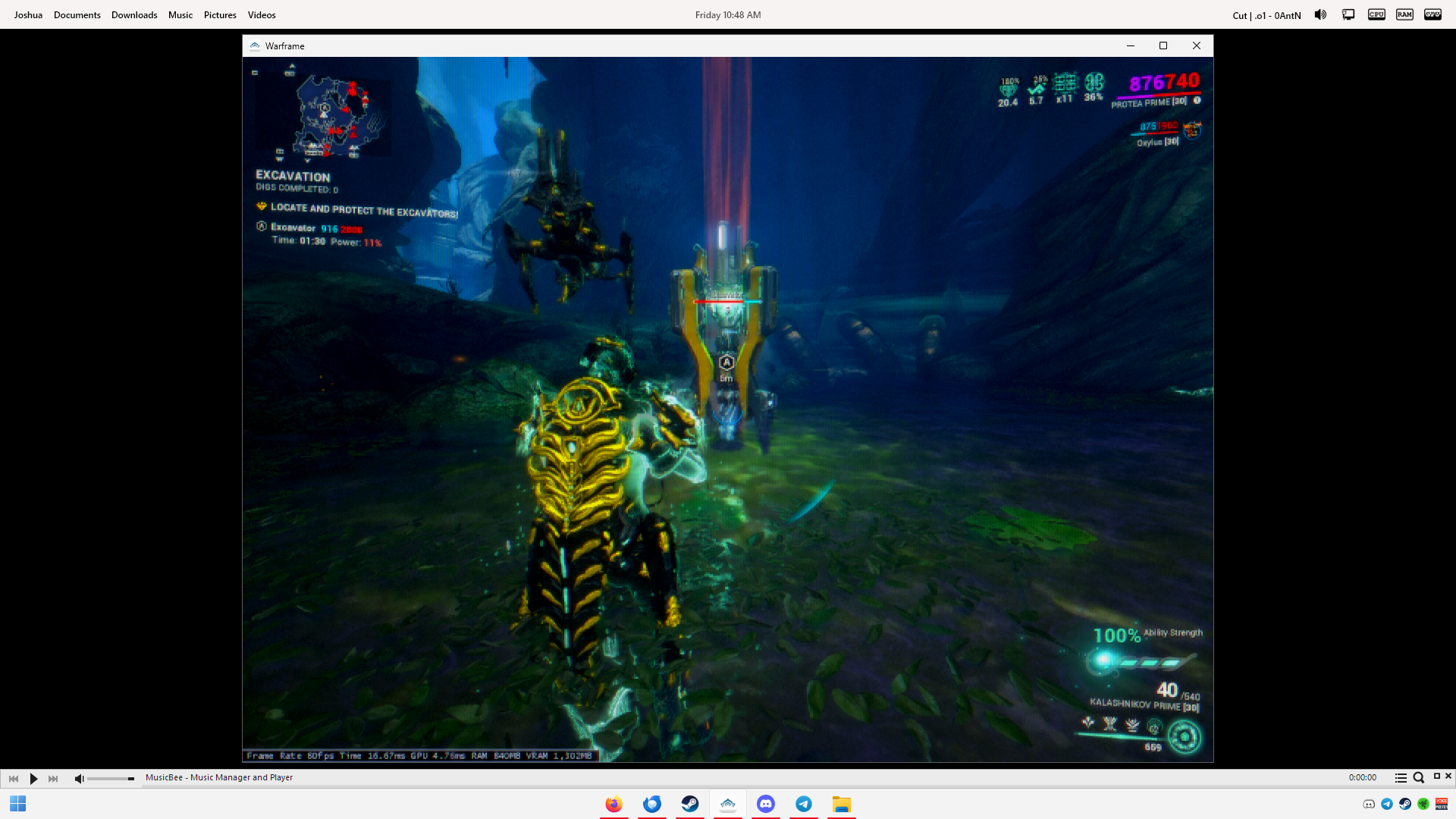
Task: Click the Frame Rate performance overlay
Action: [x=419, y=755]
